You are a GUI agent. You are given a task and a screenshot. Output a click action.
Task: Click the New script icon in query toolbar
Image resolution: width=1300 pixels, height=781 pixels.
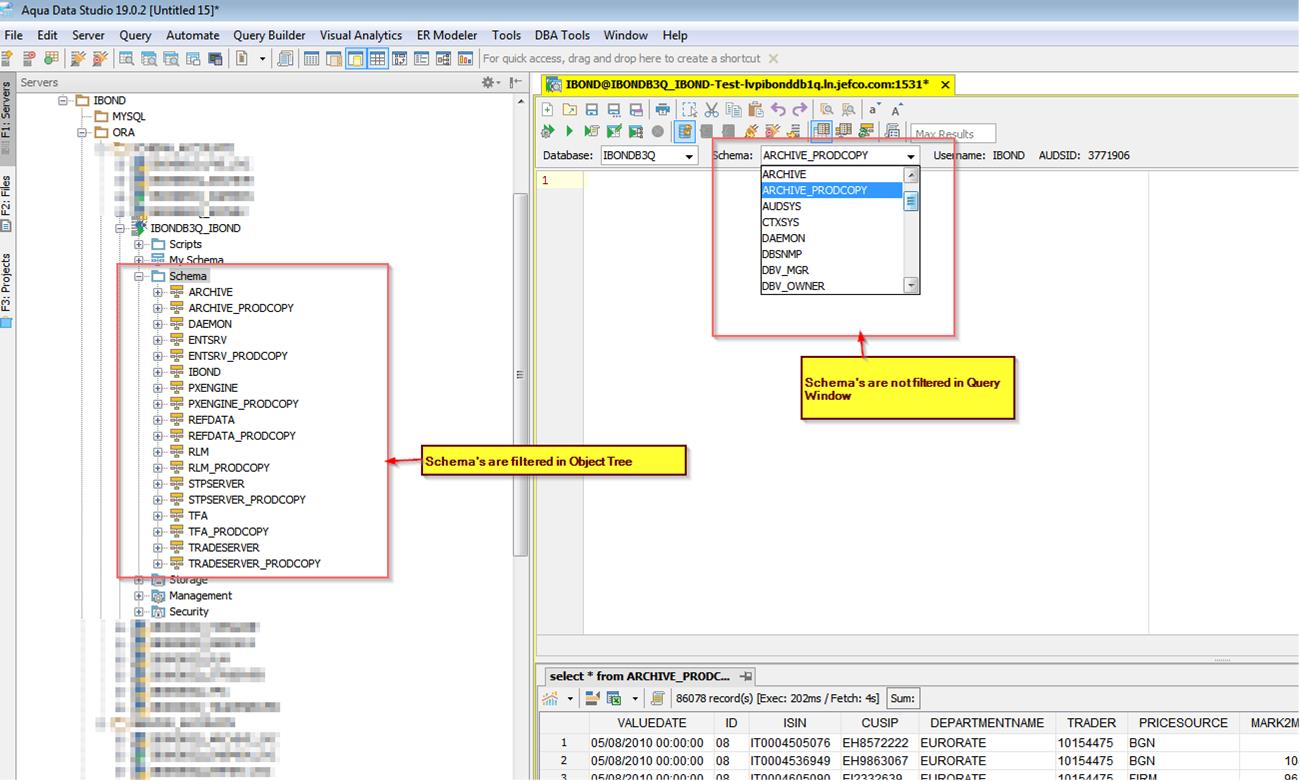pos(547,109)
